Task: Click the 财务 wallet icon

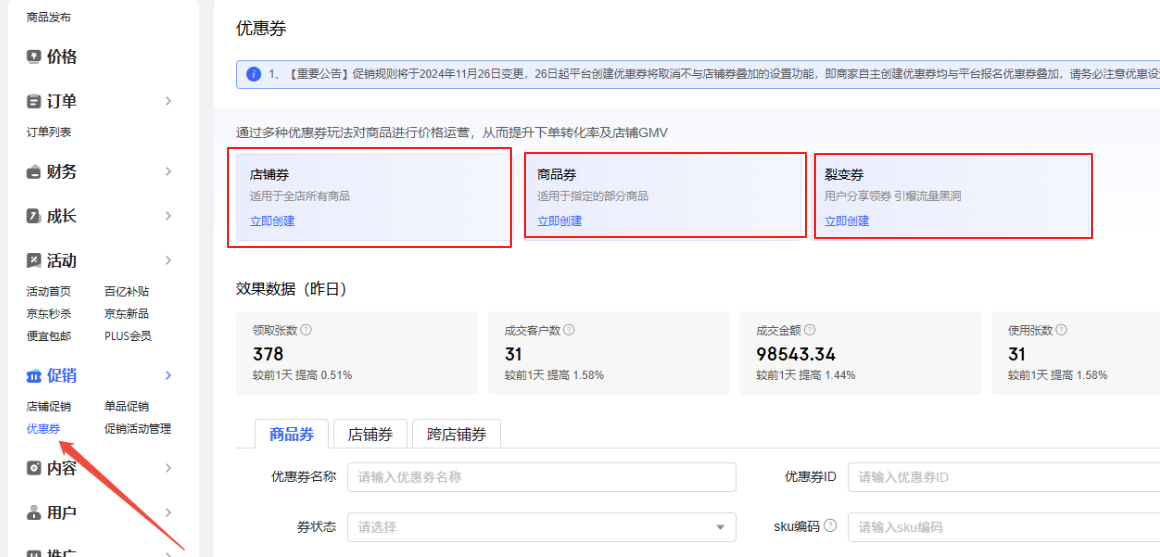Action: (34, 172)
